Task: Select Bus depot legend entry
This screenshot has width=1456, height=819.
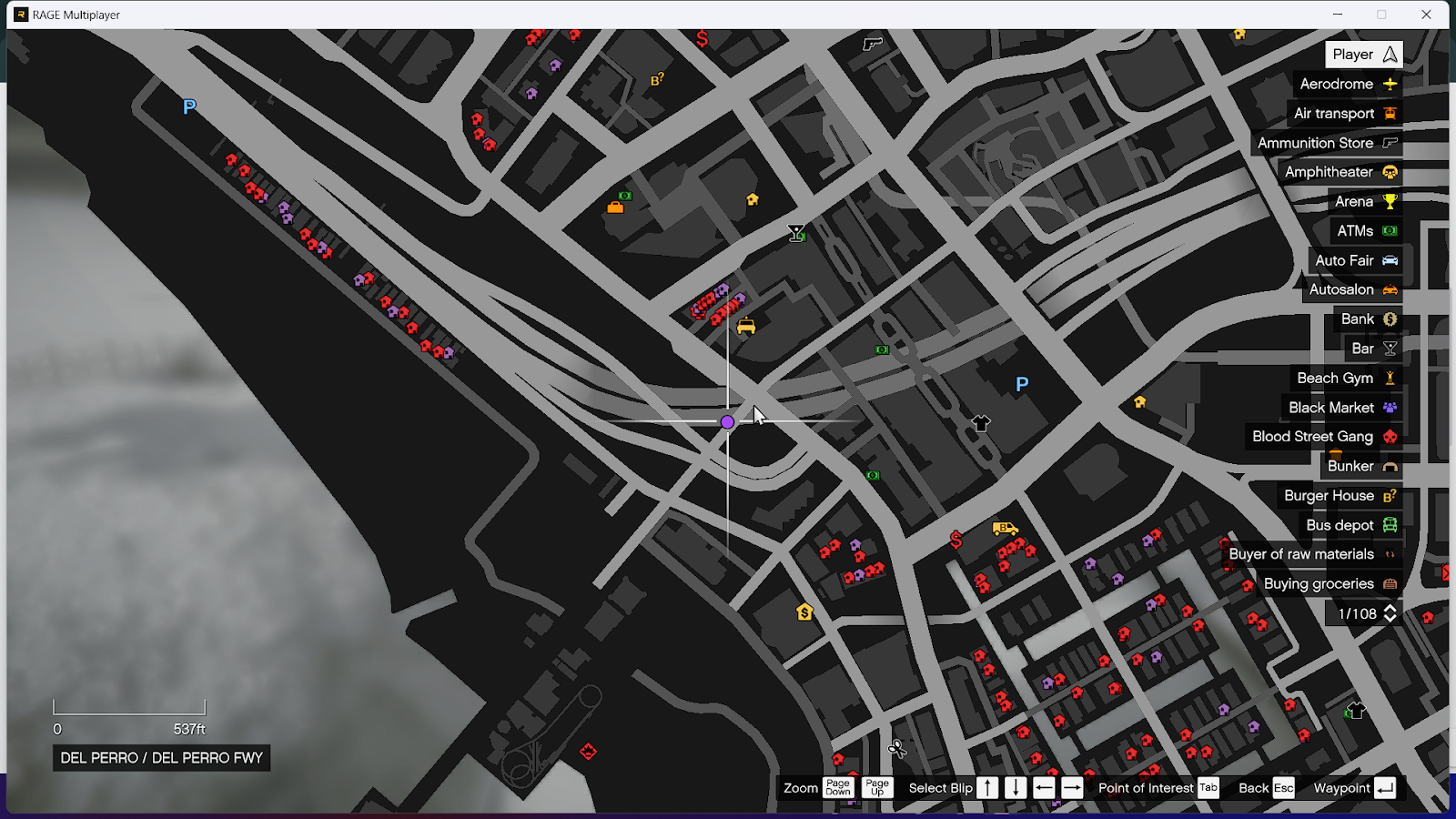Action: click(1350, 525)
